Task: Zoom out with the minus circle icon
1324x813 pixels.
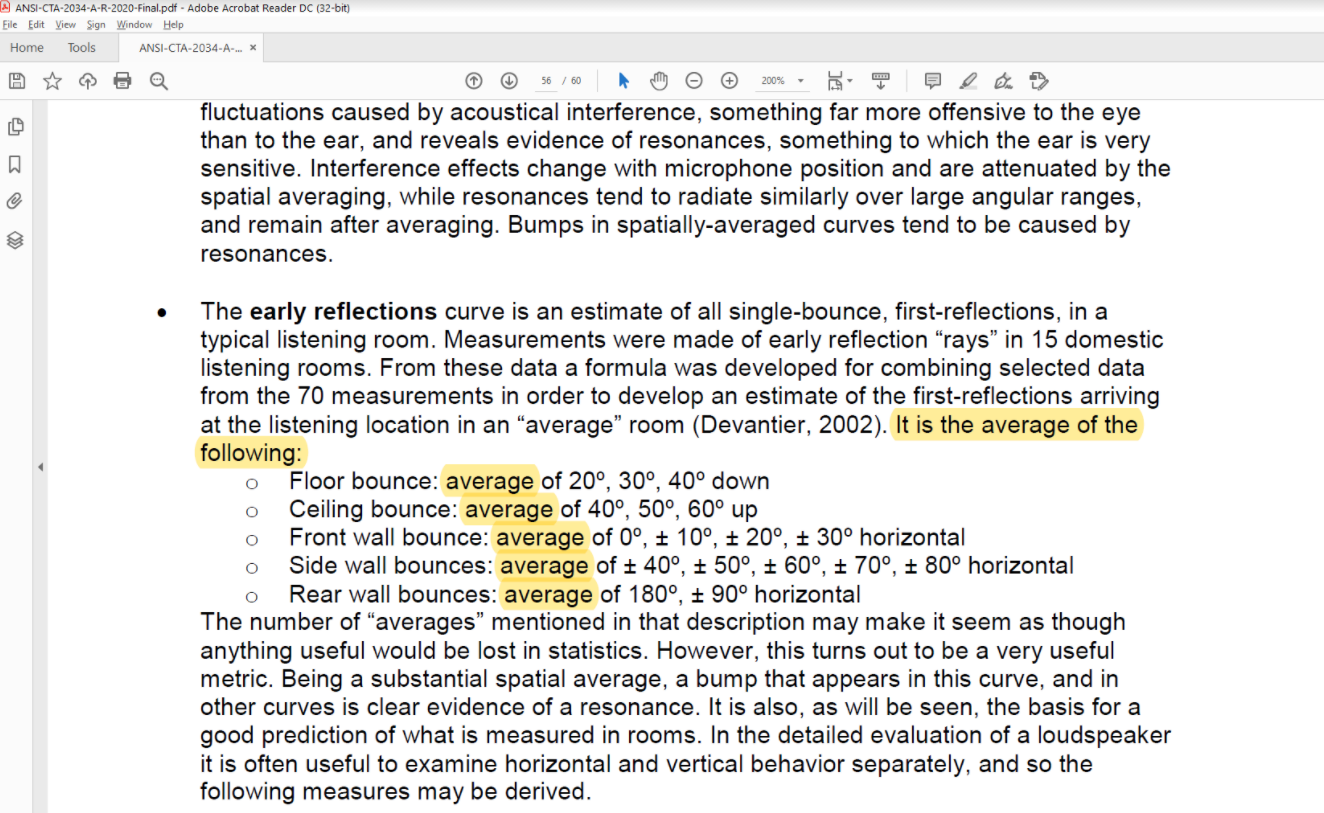Action: [694, 81]
